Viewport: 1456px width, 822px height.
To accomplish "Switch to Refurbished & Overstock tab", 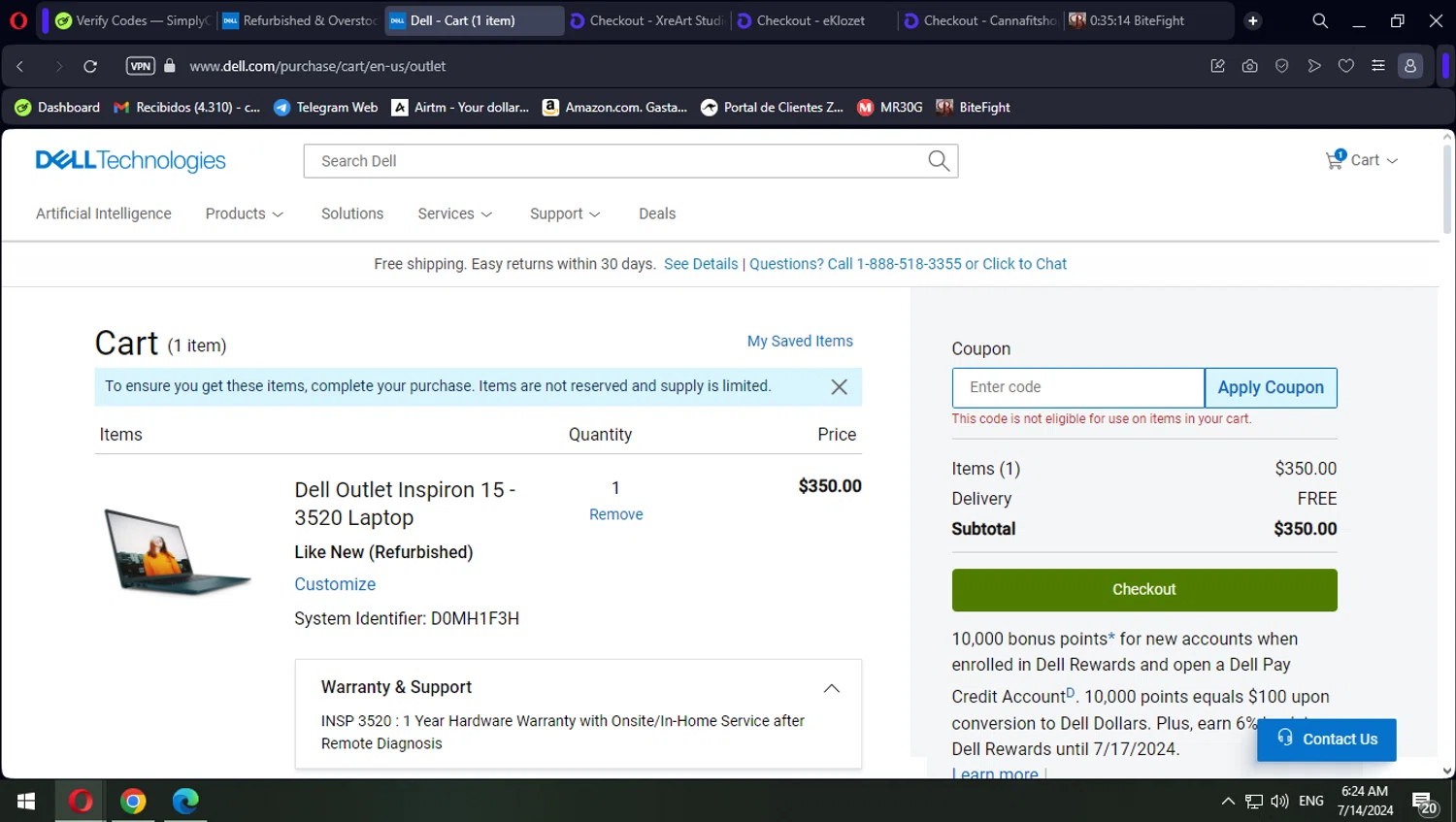I will (300, 20).
